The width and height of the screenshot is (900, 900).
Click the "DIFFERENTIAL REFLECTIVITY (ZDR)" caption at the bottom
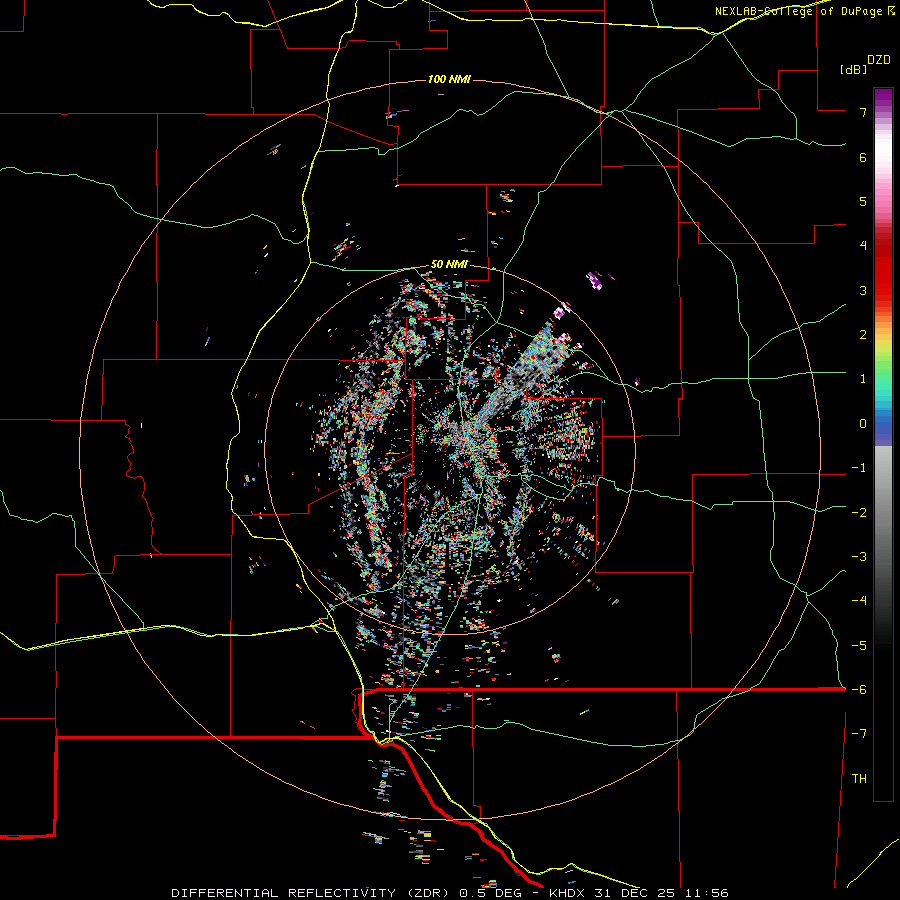click(x=311, y=893)
